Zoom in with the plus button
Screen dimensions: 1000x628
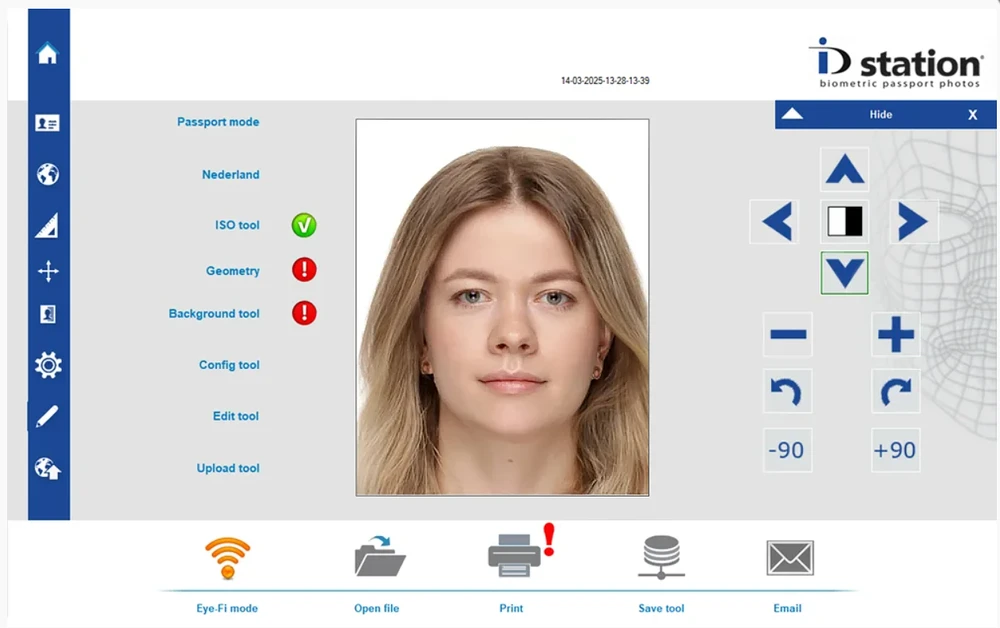point(895,335)
